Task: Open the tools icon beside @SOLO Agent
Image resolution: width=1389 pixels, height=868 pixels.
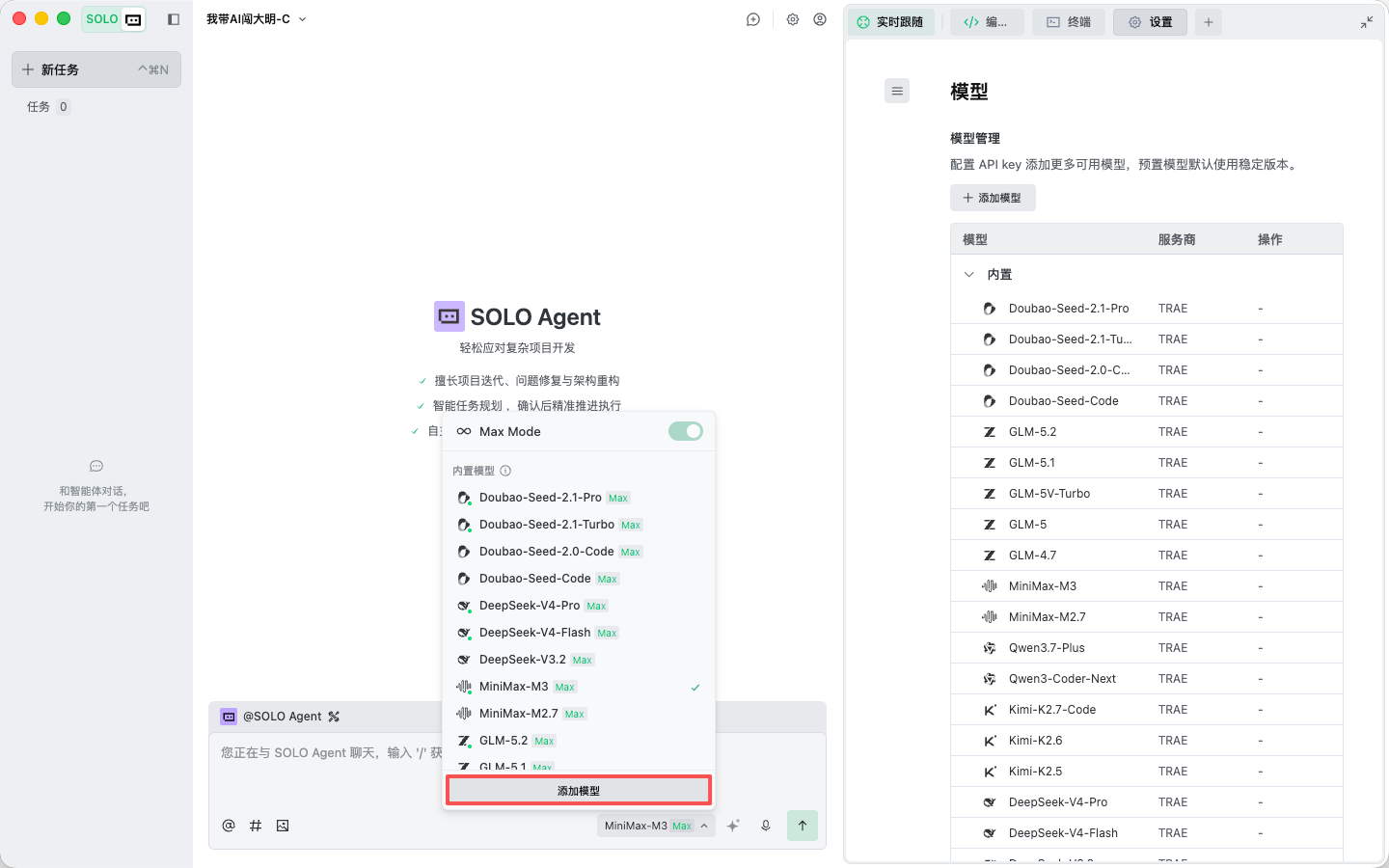Action: pos(334,717)
